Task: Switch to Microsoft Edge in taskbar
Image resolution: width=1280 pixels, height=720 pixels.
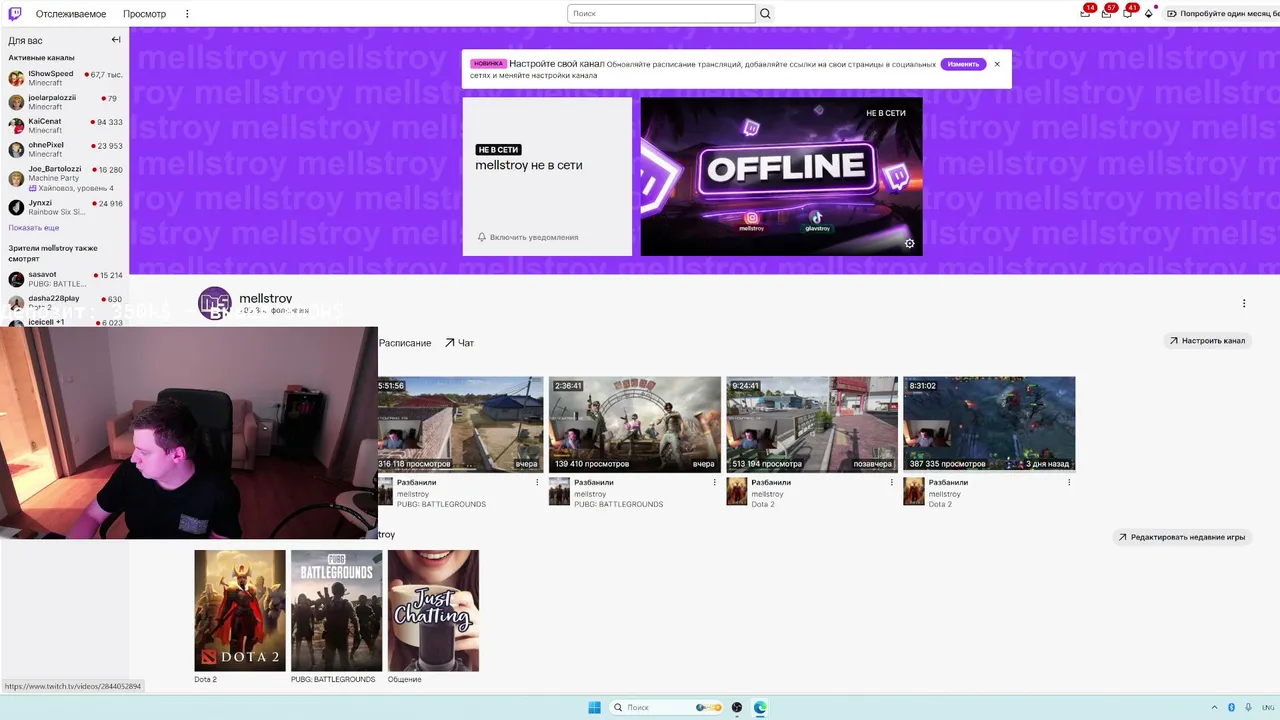Action: 760,707
